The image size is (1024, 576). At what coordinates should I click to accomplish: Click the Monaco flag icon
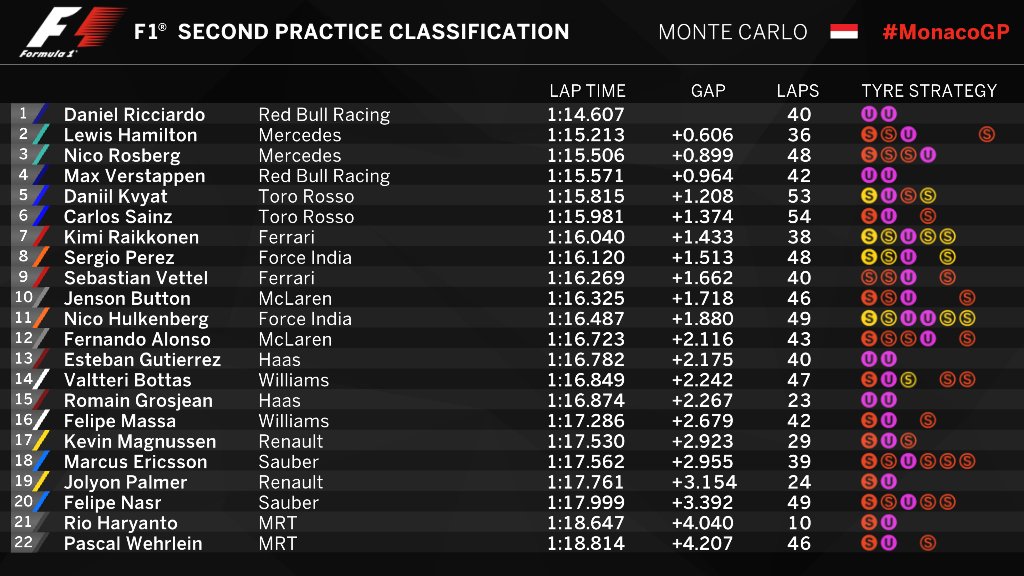844,31
